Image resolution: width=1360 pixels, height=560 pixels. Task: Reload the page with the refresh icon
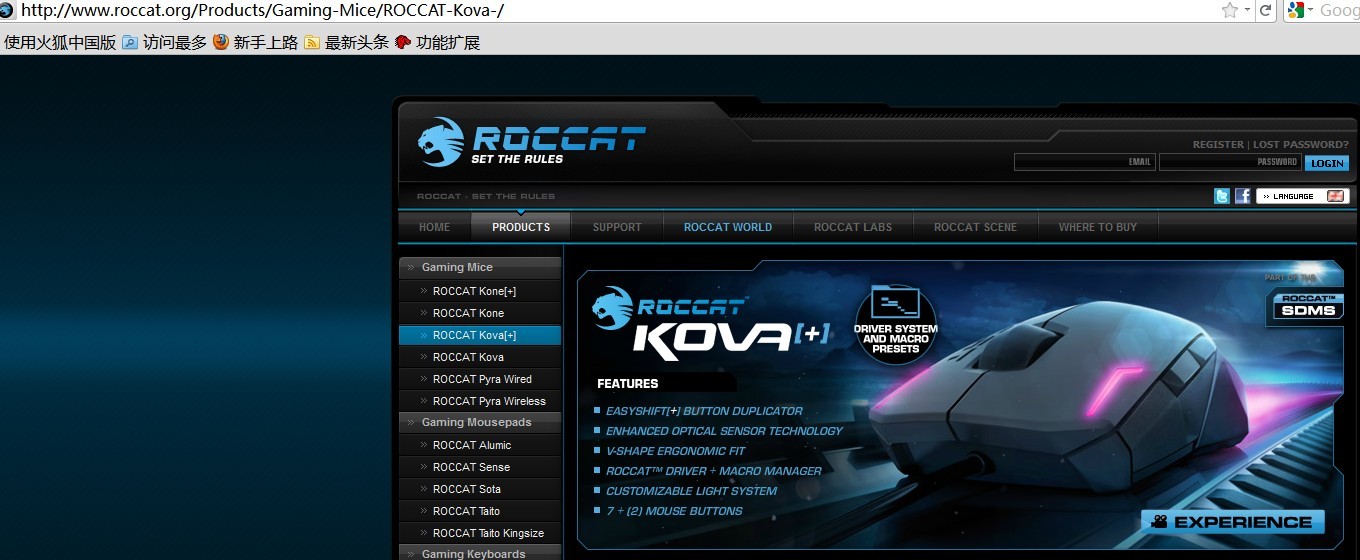[1265, 10]
